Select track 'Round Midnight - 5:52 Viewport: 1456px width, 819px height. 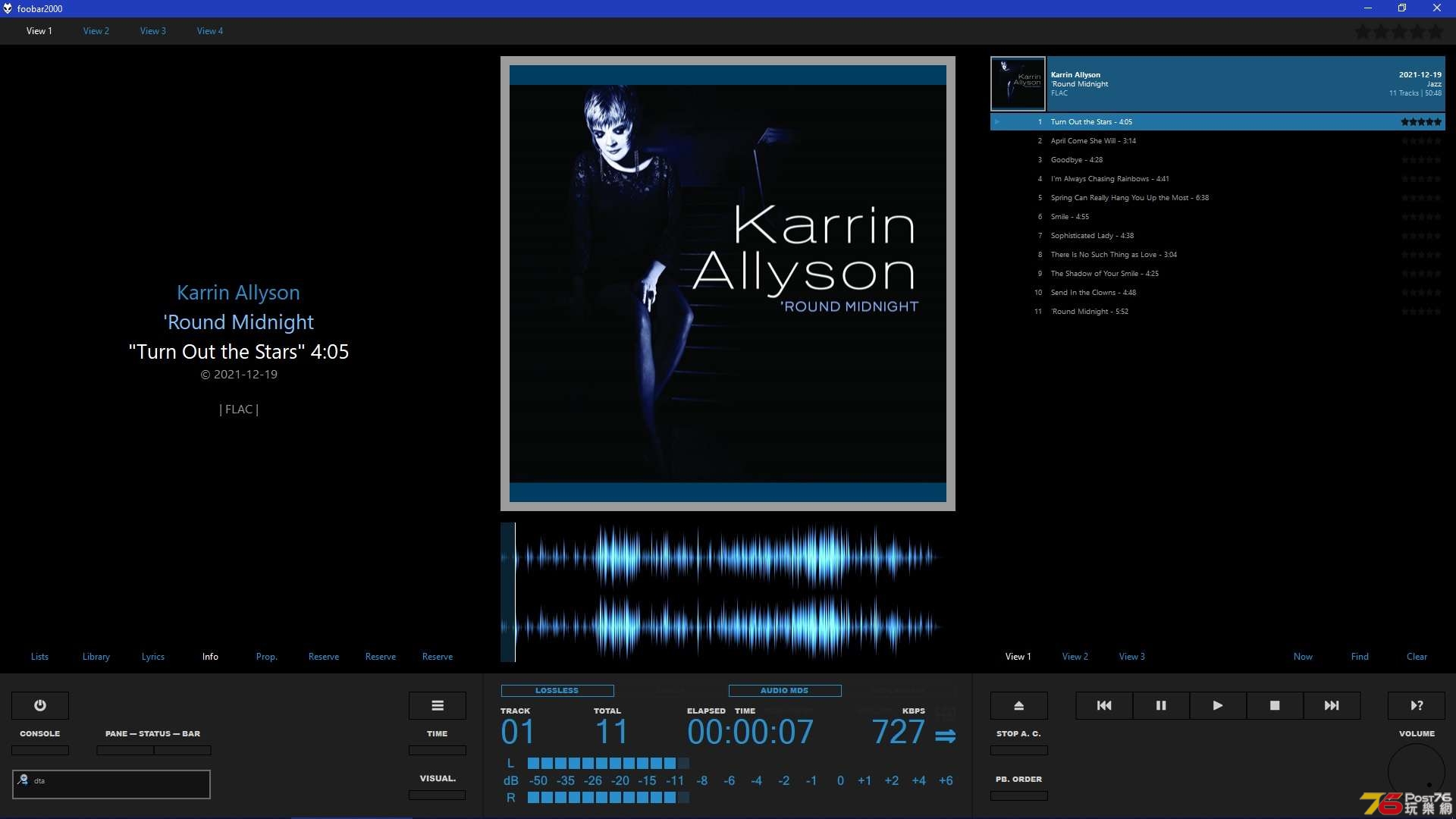click(1218, 312)
